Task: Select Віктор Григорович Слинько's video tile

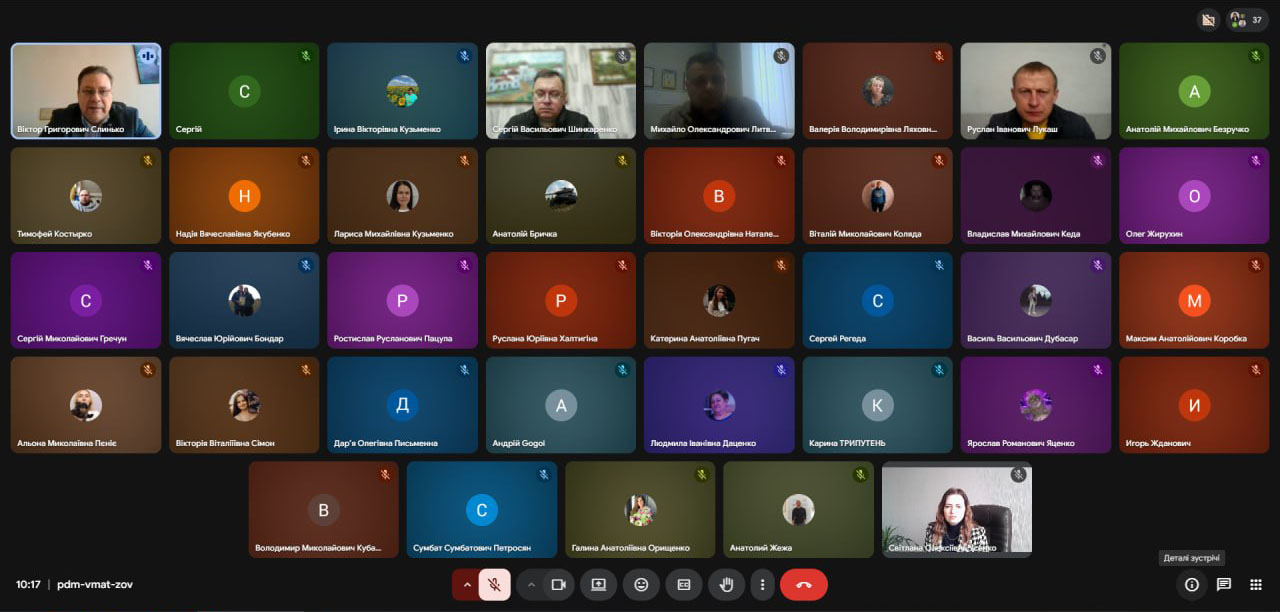Action: pos(85,90)
